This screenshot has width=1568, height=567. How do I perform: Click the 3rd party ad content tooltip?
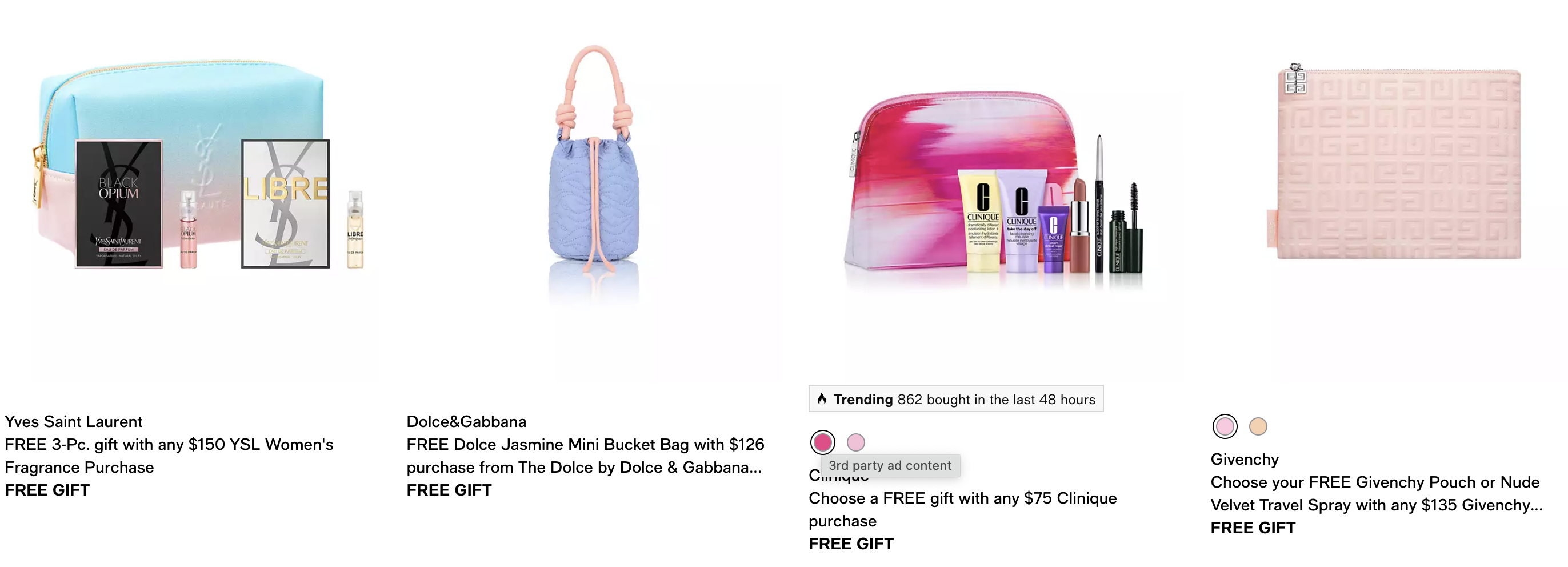point(889,465)
